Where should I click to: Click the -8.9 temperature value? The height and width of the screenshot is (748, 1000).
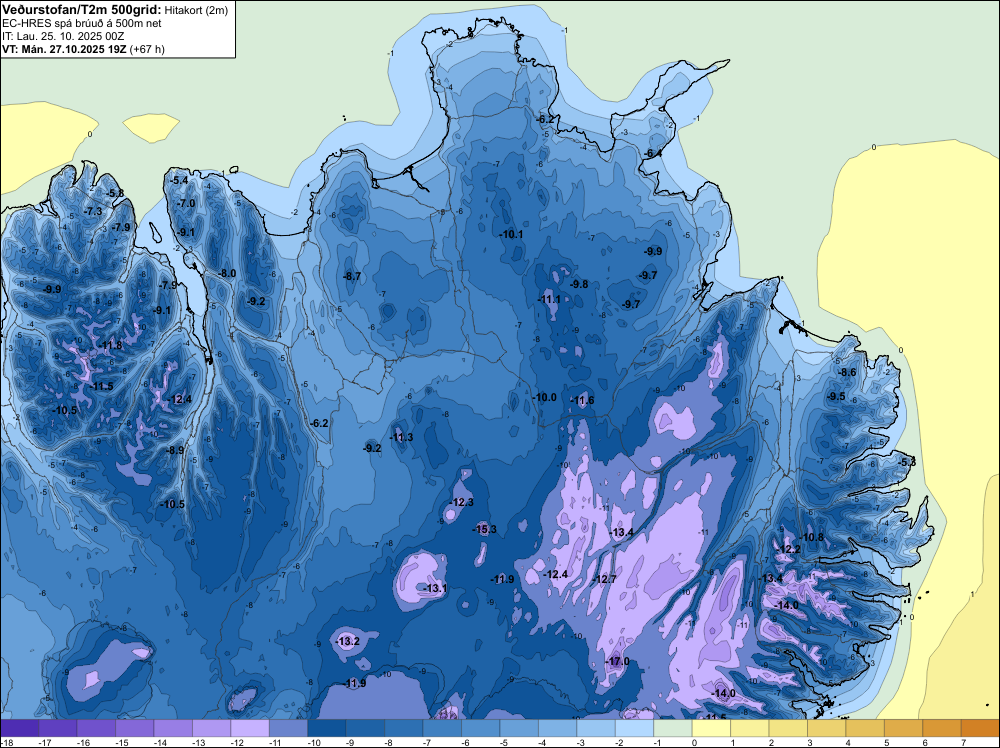175,450
